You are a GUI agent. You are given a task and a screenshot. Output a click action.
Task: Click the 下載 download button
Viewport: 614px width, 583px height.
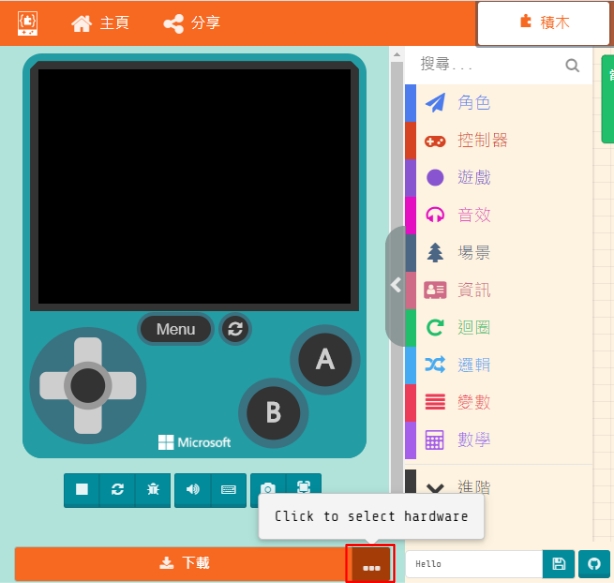(x=184, y=564)
